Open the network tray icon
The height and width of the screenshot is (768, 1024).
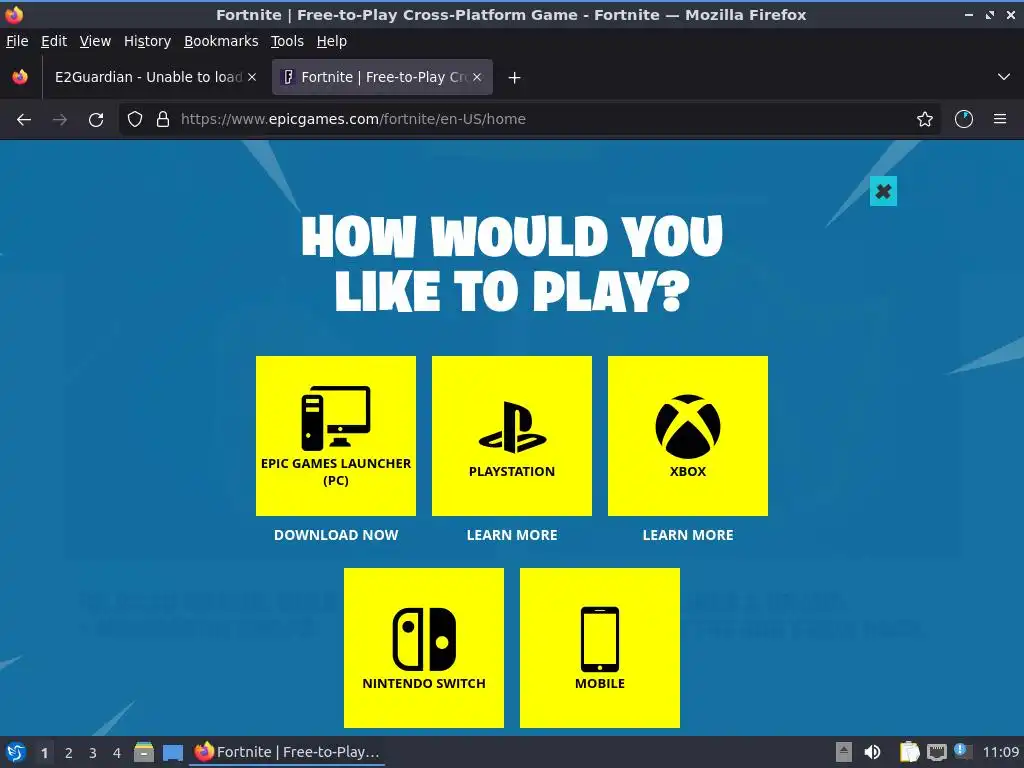tap(936, 752)
